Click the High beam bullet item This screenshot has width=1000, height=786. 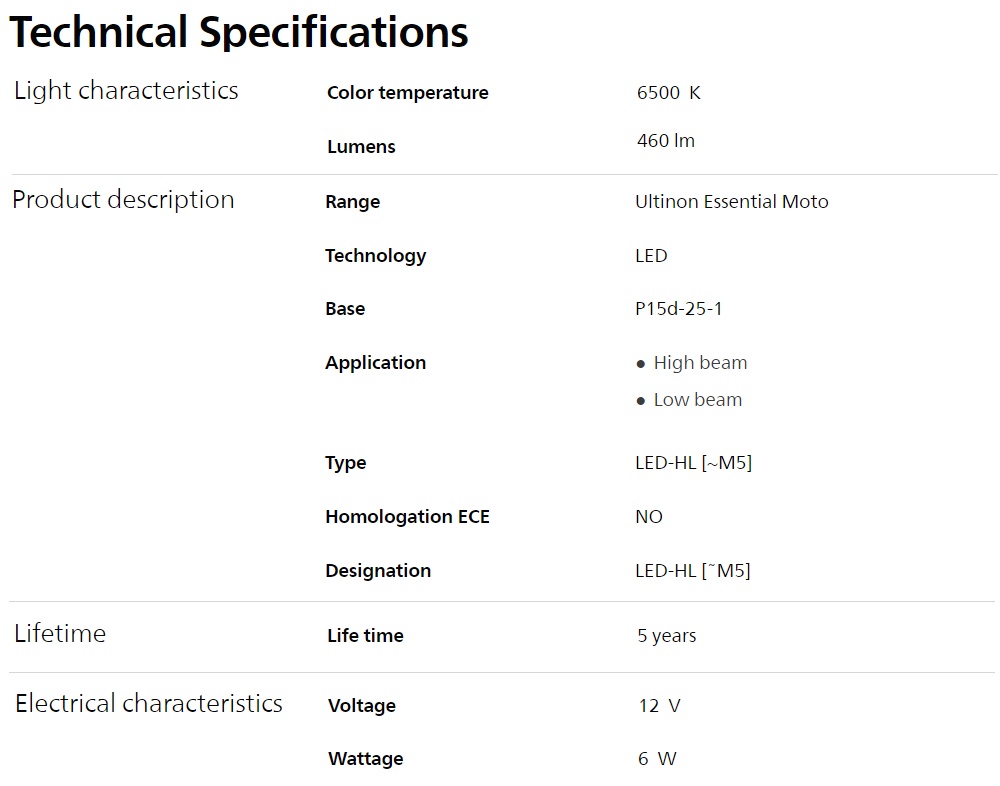691,363
